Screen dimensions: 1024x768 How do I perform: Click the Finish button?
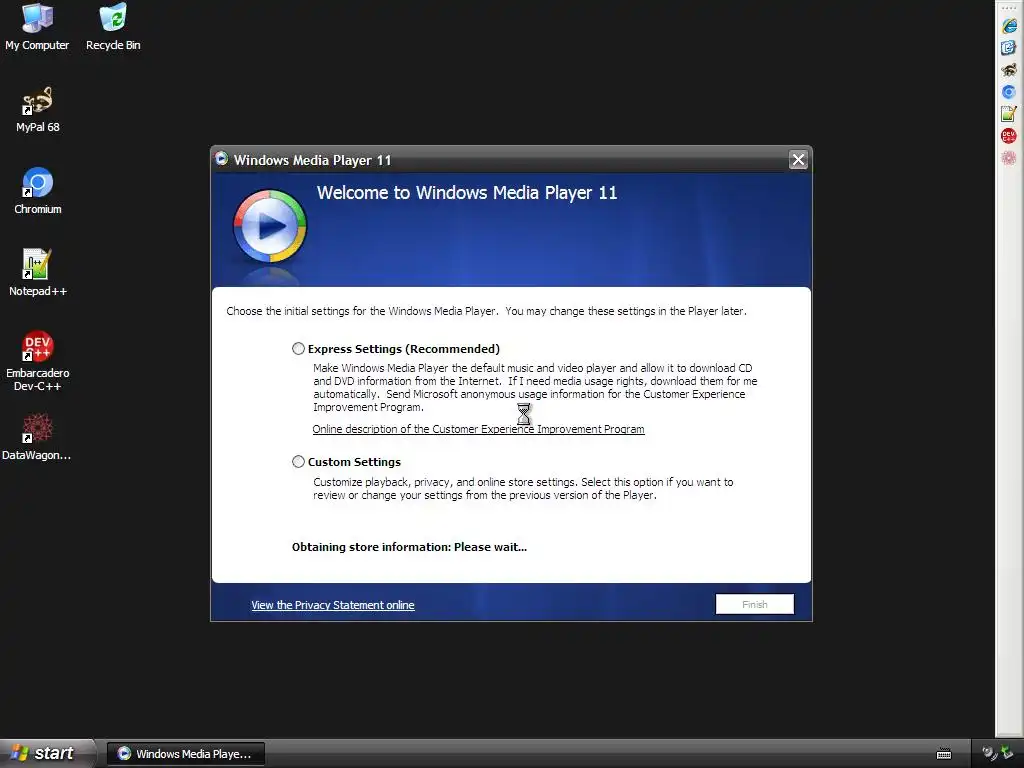coord(754,604)
